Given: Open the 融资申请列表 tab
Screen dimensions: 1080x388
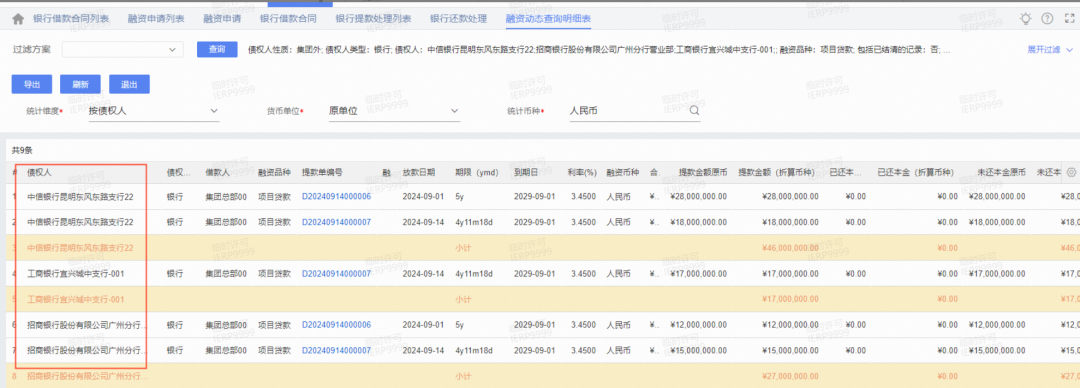Looking at the screenshot, I should point(156,19).
